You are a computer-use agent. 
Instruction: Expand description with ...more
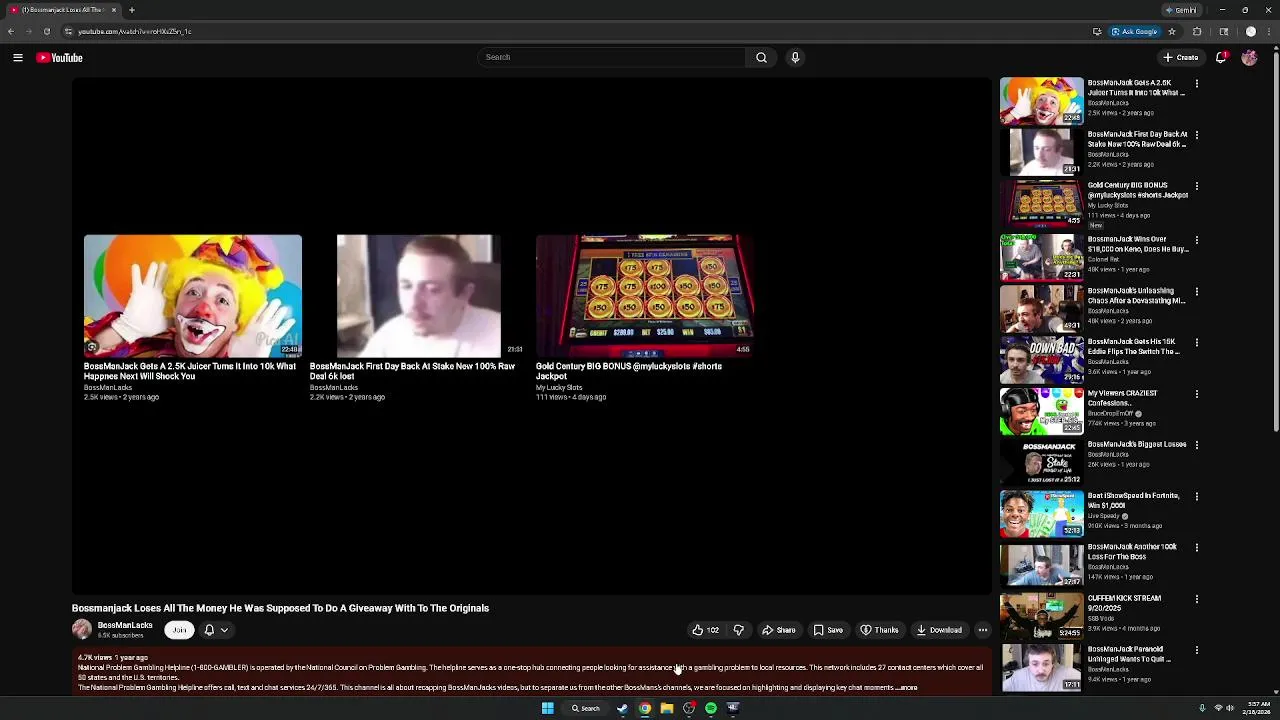pos(906,688)
